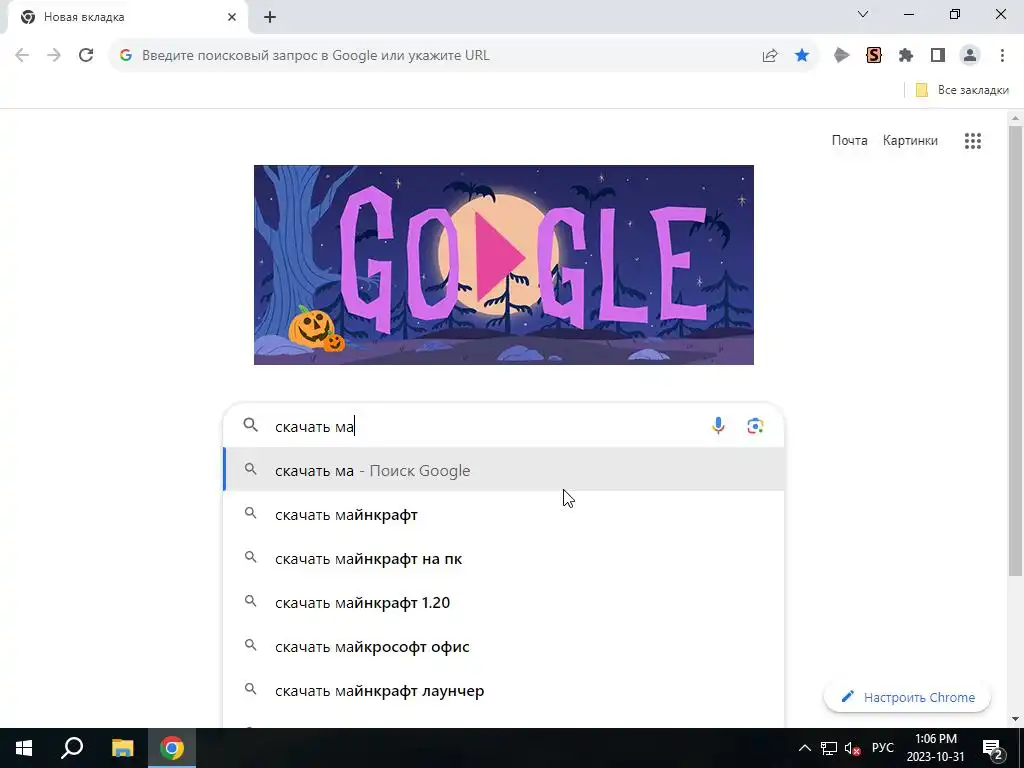This screenshot has width=1024, height=768.
Task: Search by image with Google Lens icon
Action: tap(756, 426)
